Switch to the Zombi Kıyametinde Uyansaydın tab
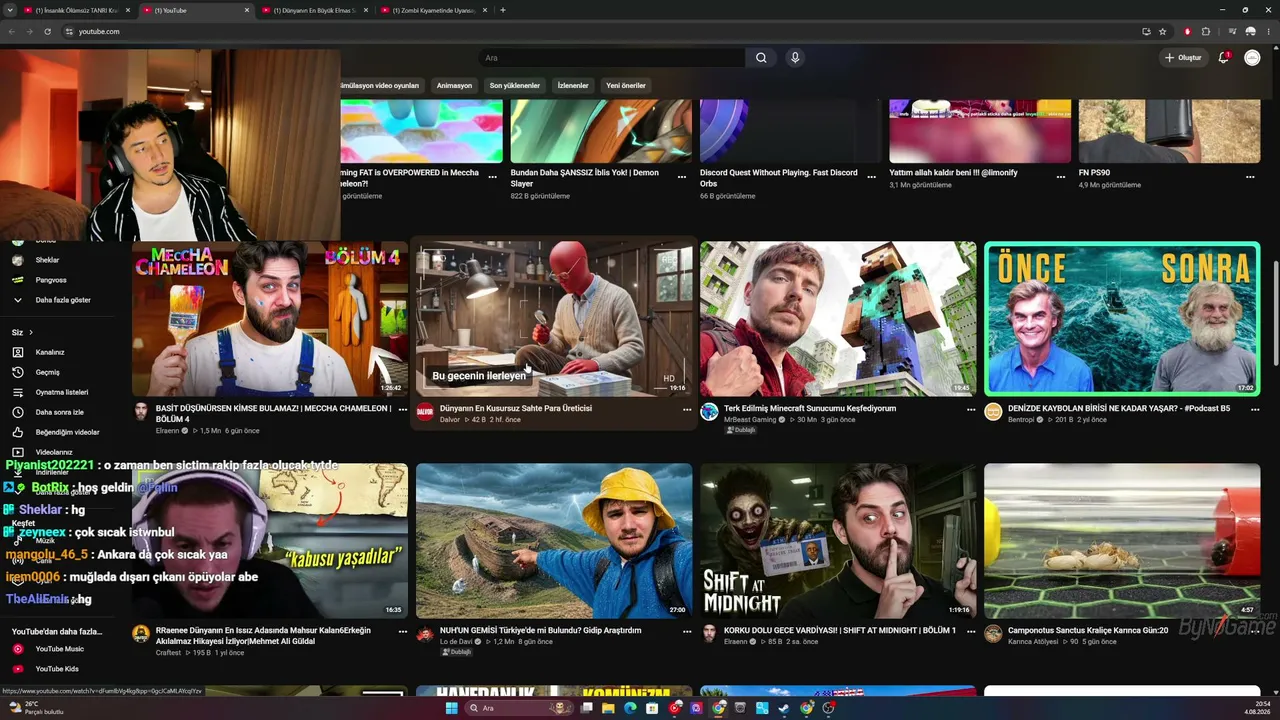 [x=433, y=10]
